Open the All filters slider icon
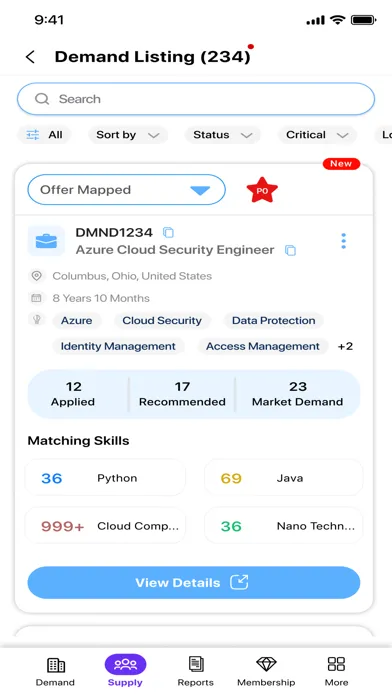The height and width of the screenshot is (696, 392). coord(33,135)
